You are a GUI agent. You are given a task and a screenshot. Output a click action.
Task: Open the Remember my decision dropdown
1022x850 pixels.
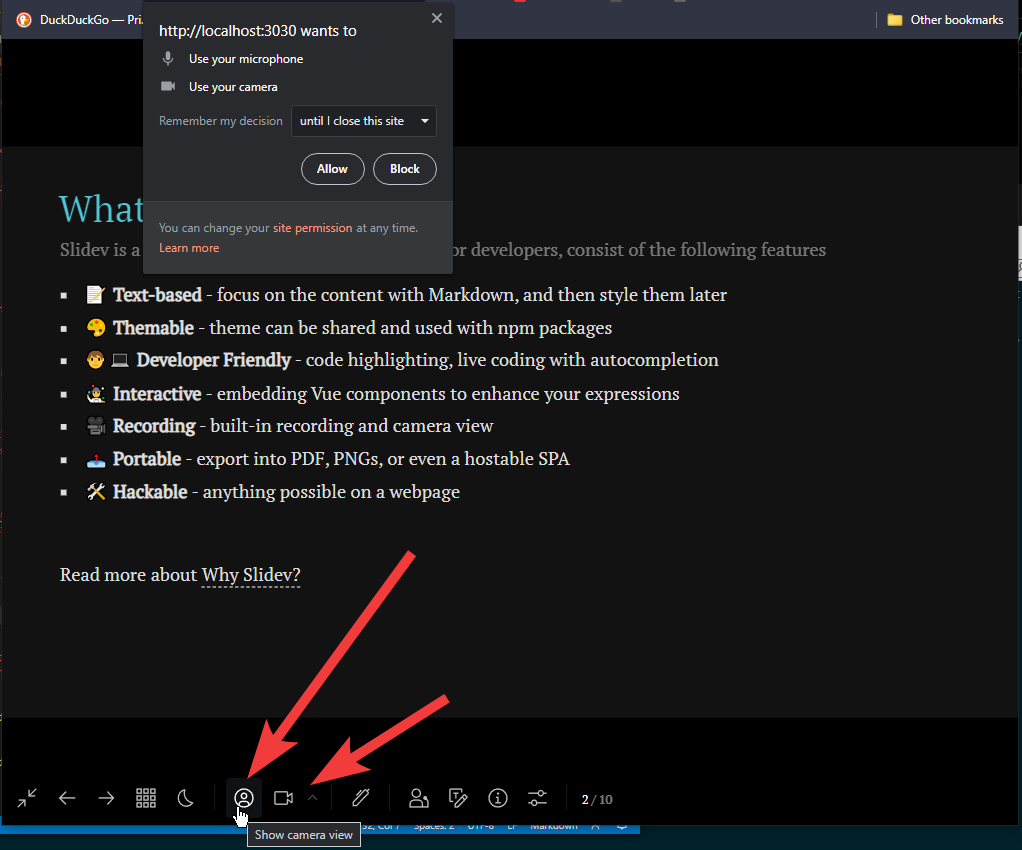364,121
